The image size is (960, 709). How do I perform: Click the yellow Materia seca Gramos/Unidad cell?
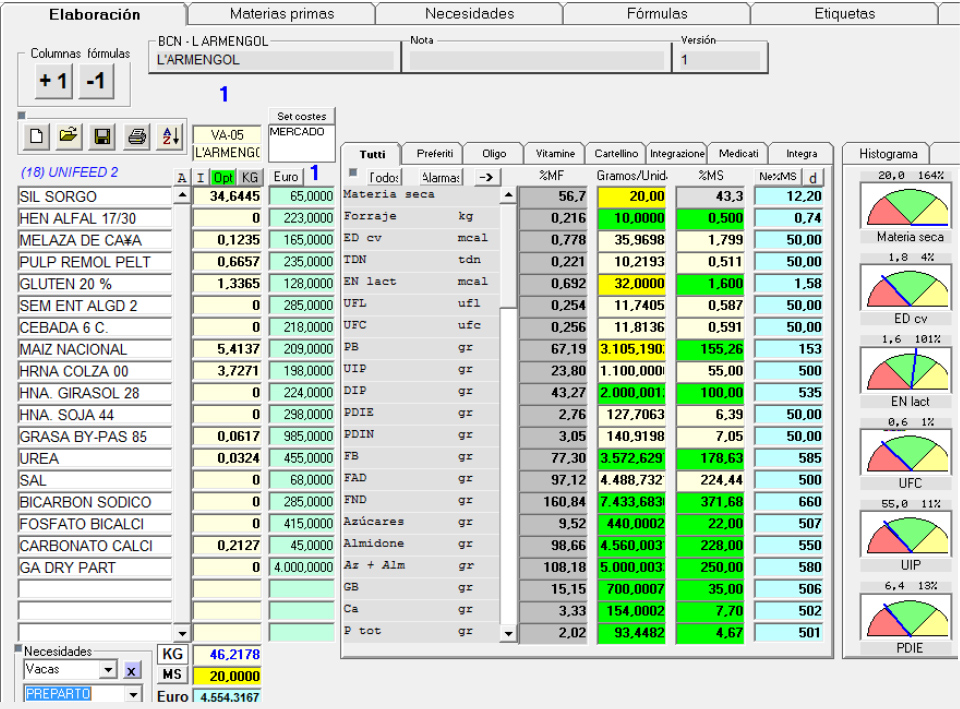[x=632, y=196]
